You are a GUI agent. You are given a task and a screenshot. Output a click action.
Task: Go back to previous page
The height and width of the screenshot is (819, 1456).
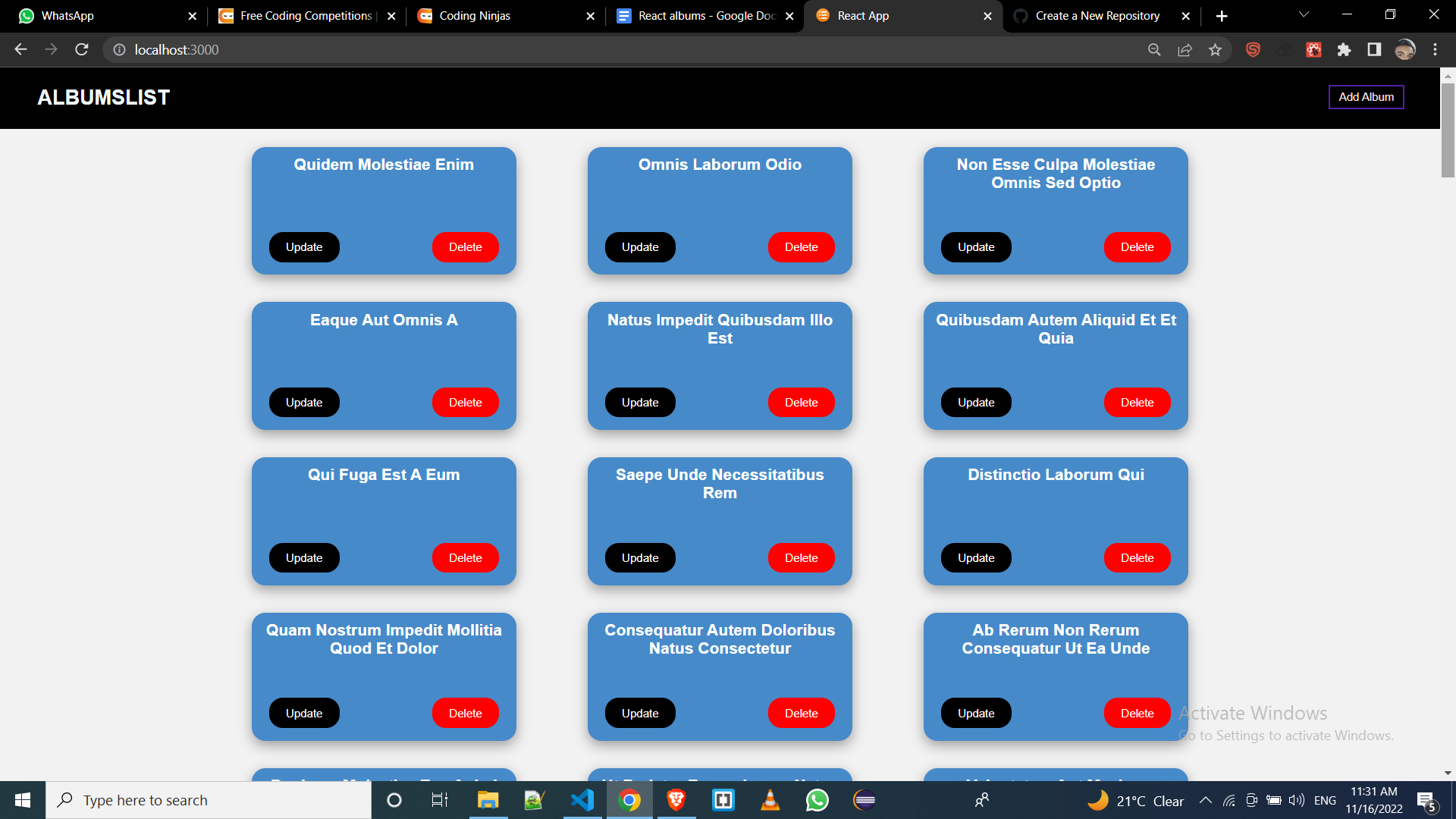pos(20,50)
